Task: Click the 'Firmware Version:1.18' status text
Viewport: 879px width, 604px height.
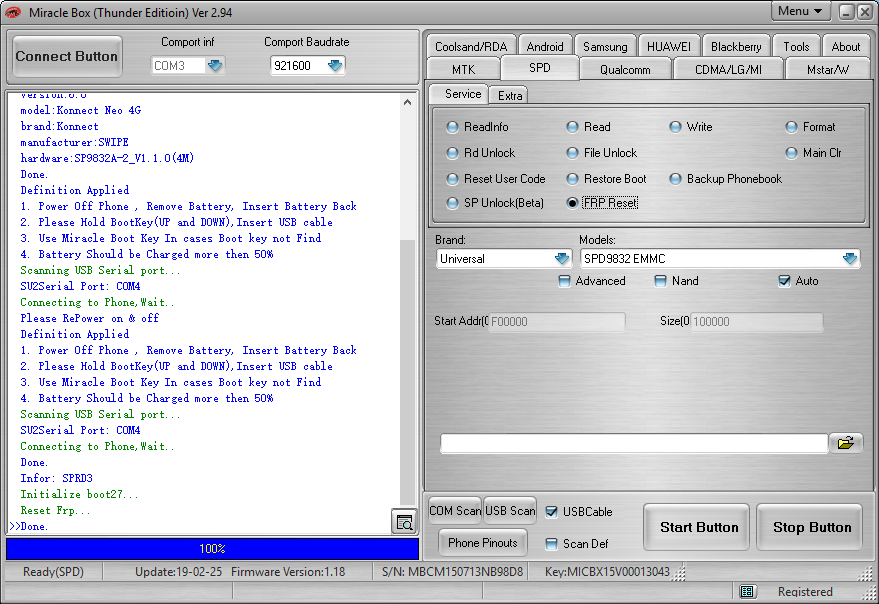Action: click(288, 571)
